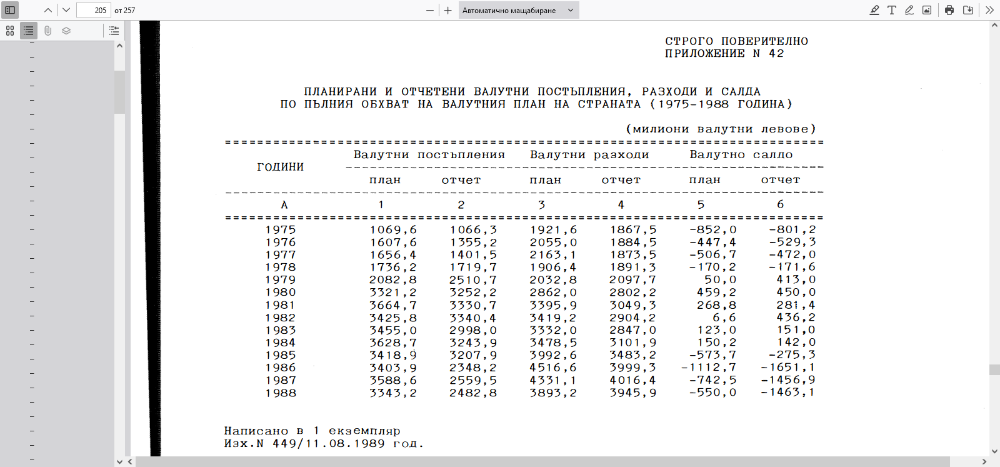Go to previous page arrow
The image size is (1000, 467).
(x=48, y=10)
